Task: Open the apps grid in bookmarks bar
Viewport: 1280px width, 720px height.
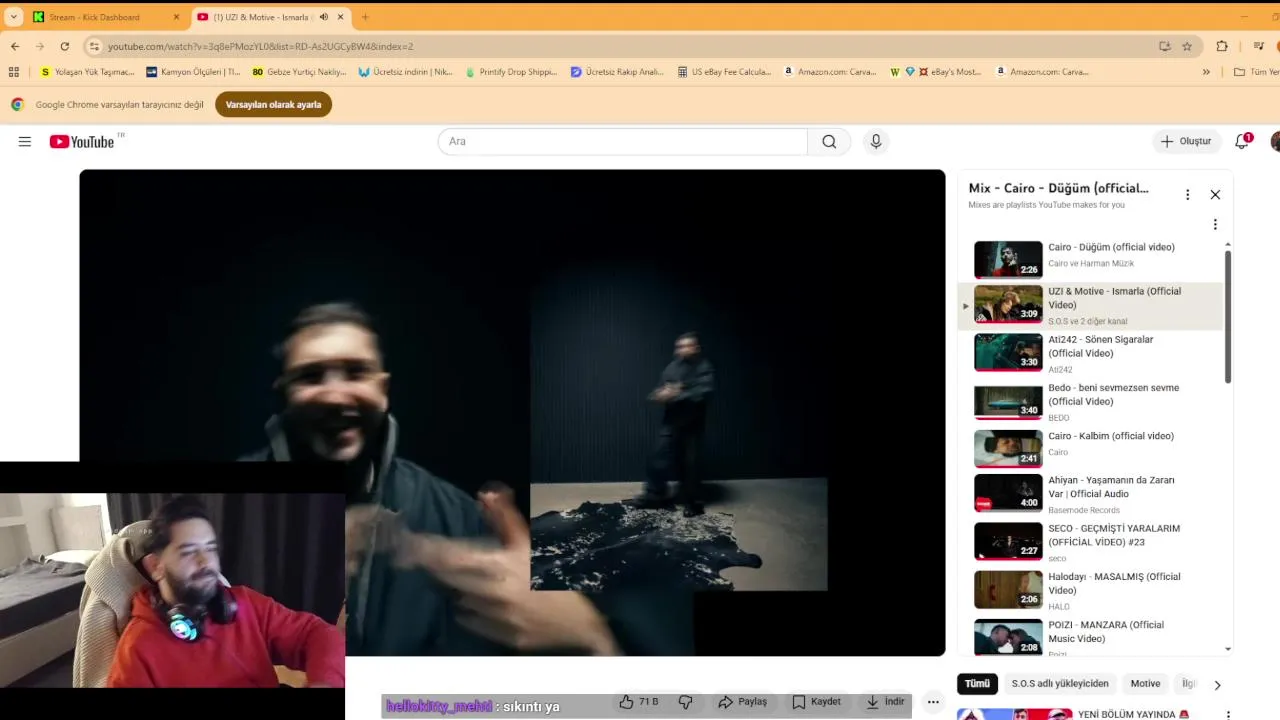Action: point(14,72)
